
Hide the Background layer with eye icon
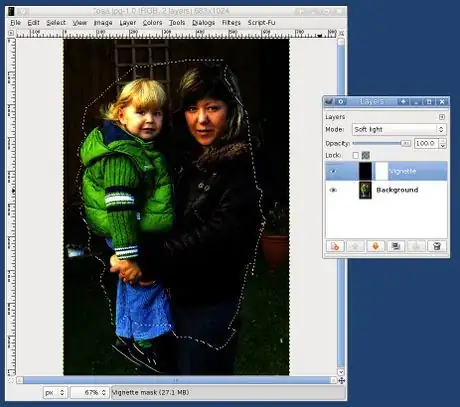[x=333, y=190]
